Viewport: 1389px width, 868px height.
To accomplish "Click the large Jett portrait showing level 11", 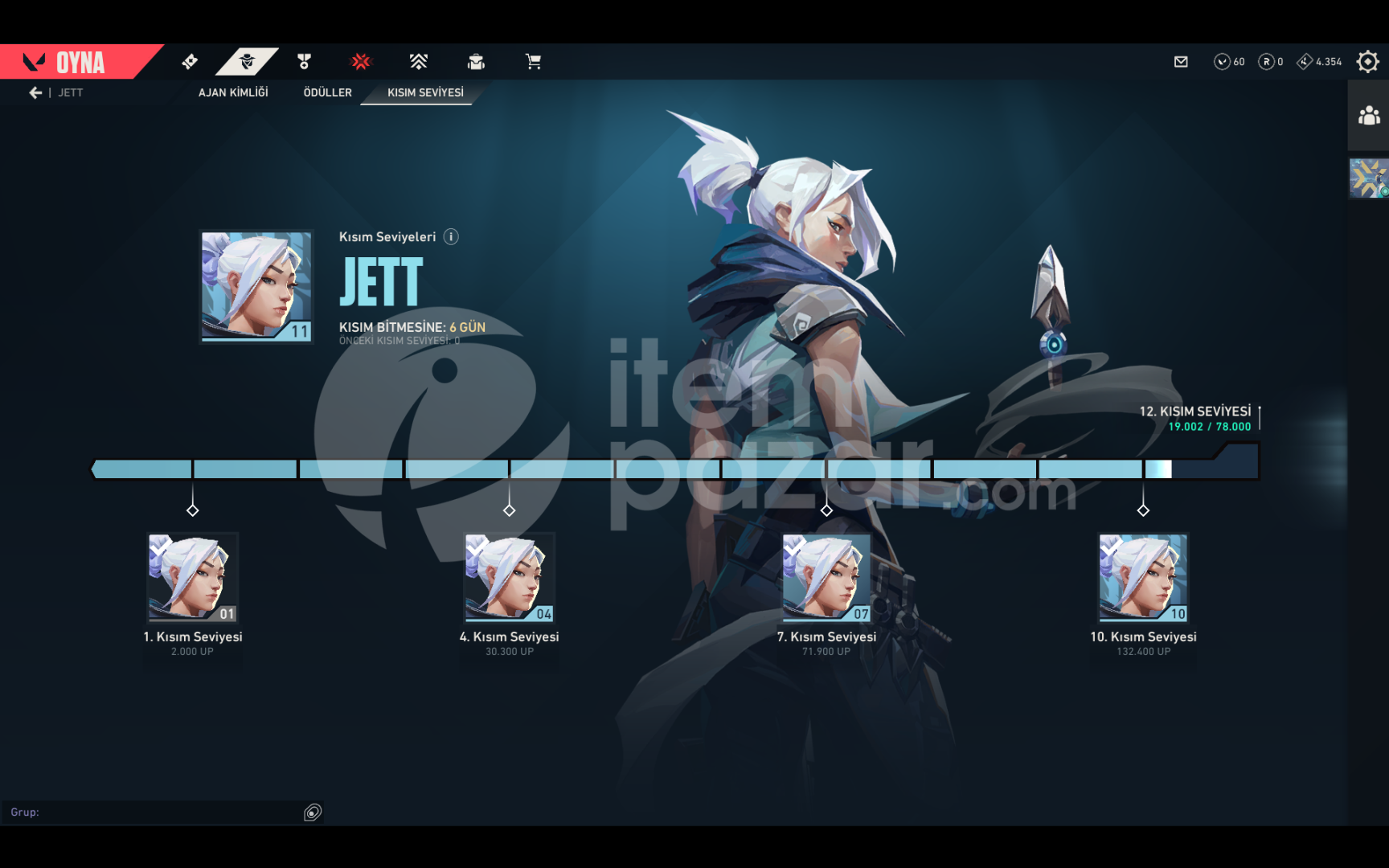I will coord(256,287).
